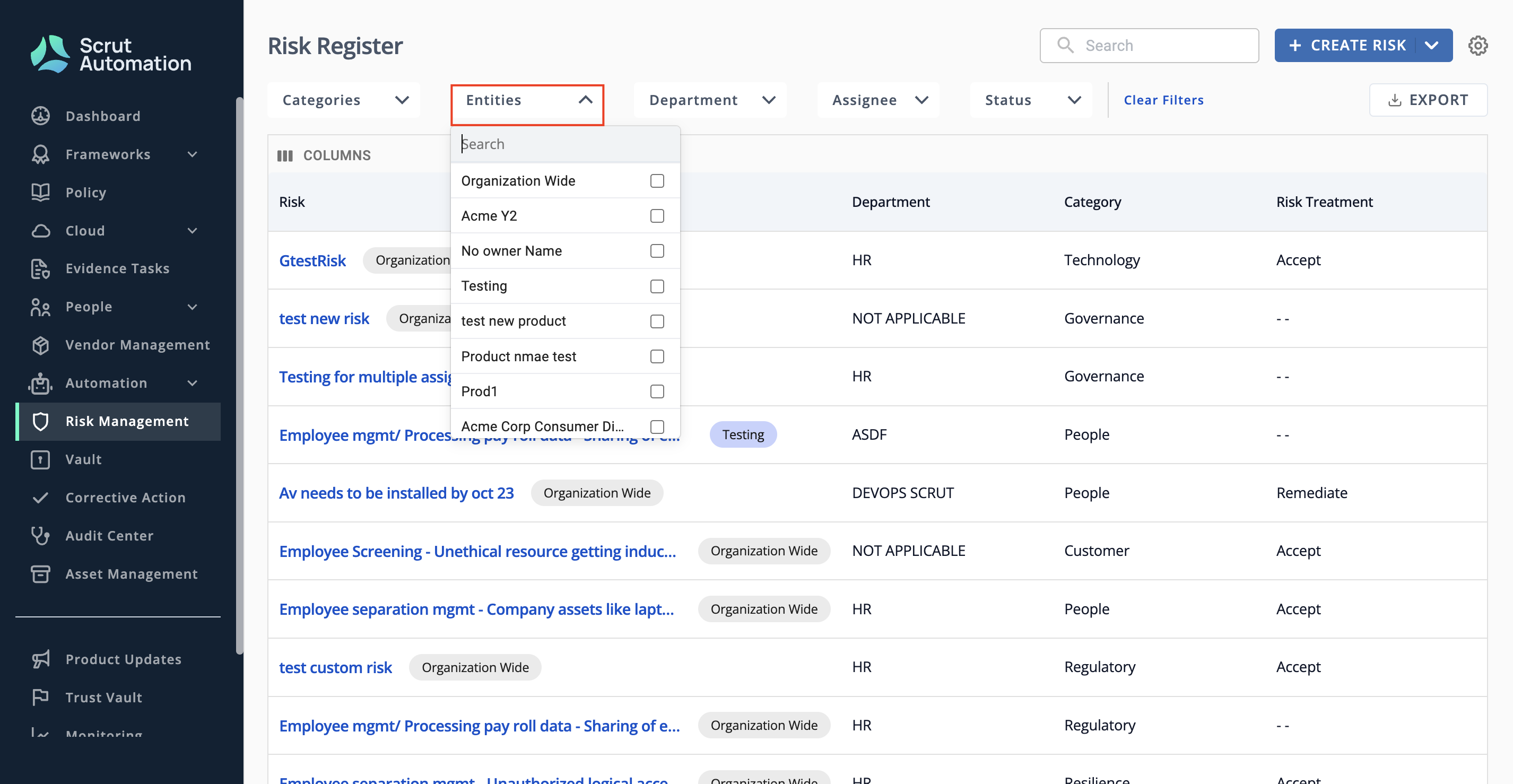Check the Acme Y2 entity checkbox
This screenshot has width=1513, height=784.
tap(657, 215)
